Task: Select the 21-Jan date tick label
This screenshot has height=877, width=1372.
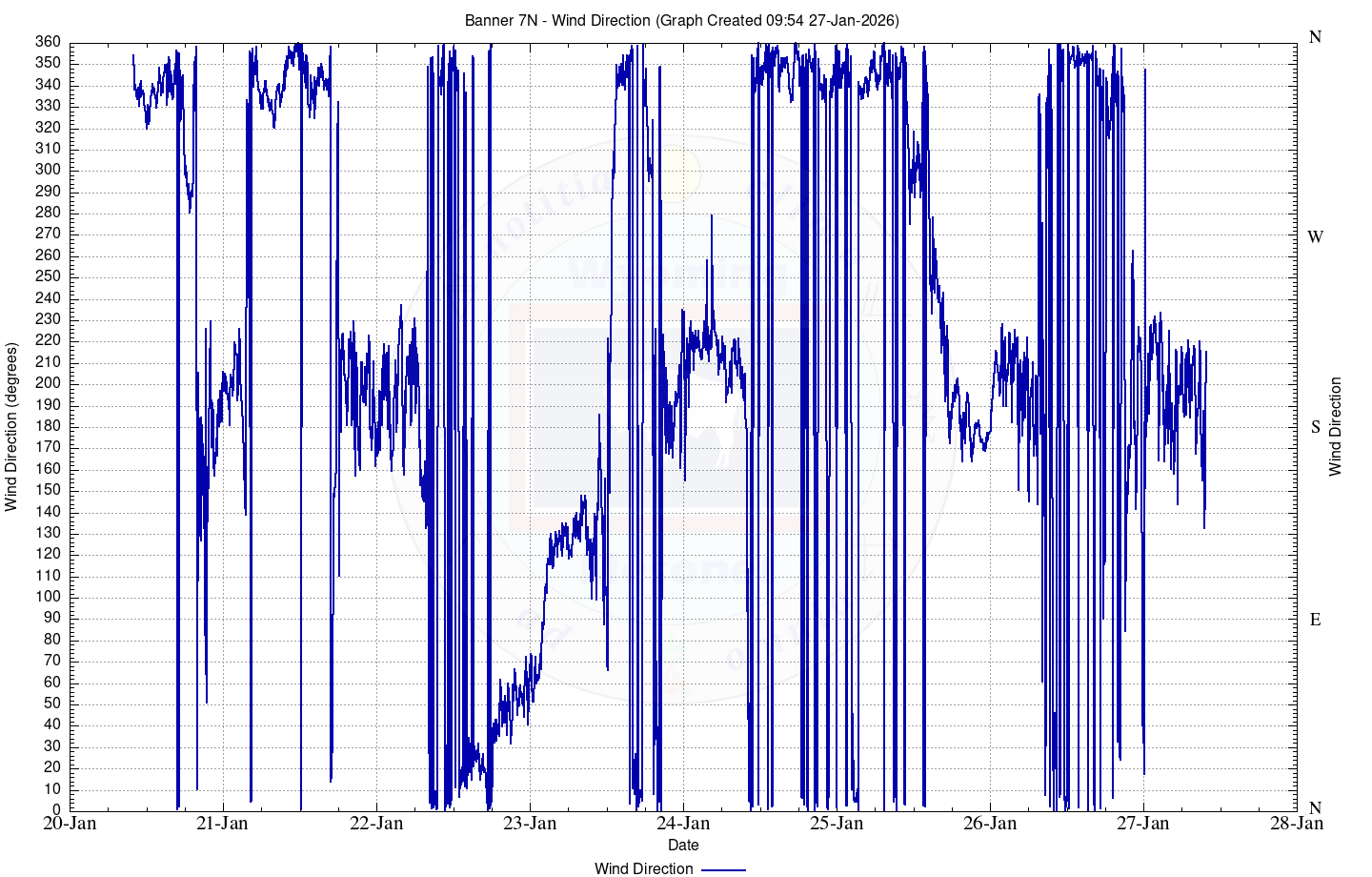Action: (x=222, y=824)
